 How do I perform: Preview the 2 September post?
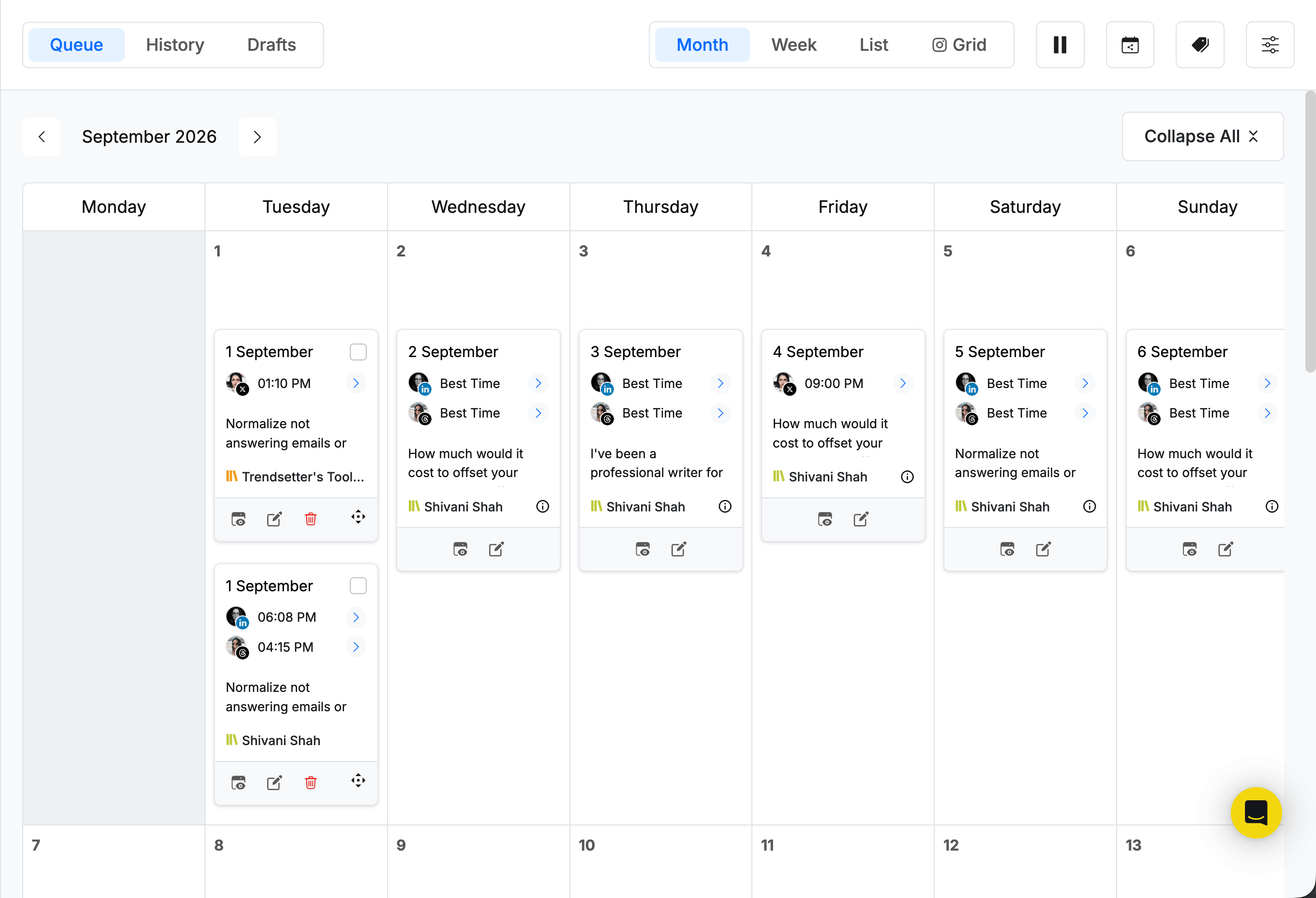click(x=461, y=549)
